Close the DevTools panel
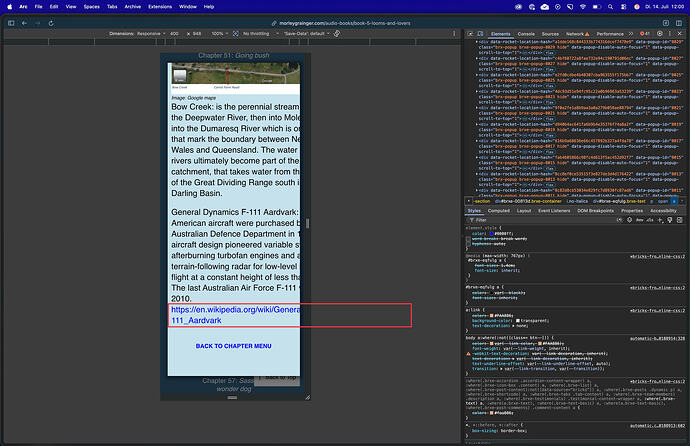The width and height of the screenshot is (690, 446). (679, 33)
